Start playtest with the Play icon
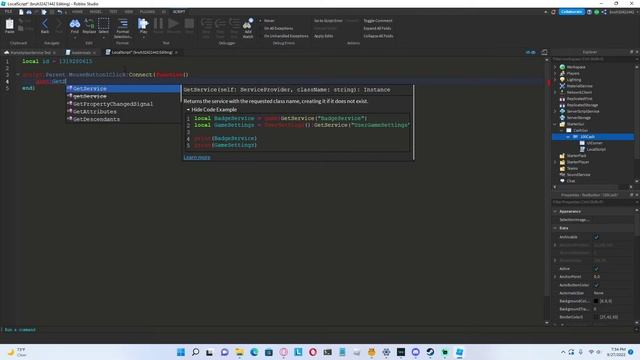Image resolution: width=640 pixels, height=360 pixels. click(x=143, y=24)
